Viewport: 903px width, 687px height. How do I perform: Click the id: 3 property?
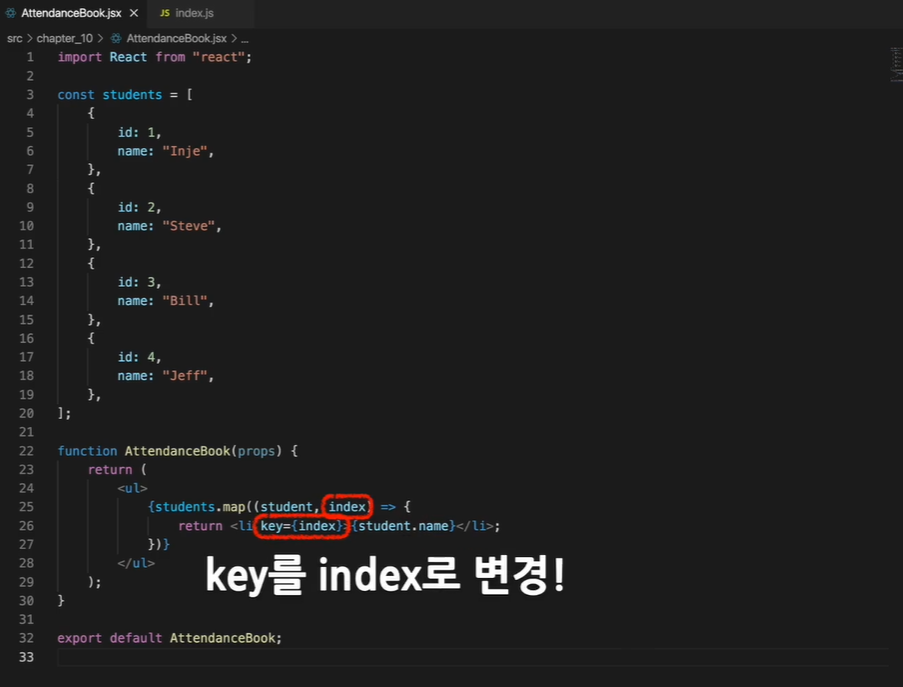(139, 282)
